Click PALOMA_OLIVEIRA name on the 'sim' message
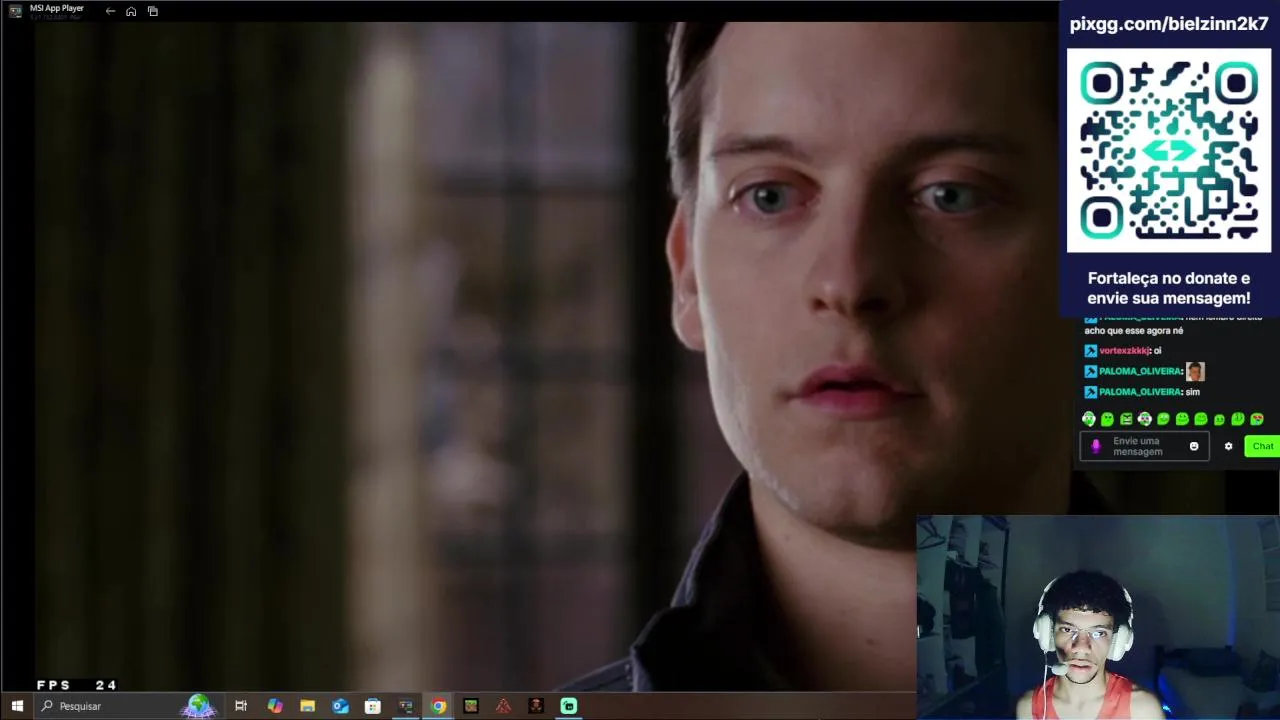The image size is (1280, 720). click(1140, 392)
